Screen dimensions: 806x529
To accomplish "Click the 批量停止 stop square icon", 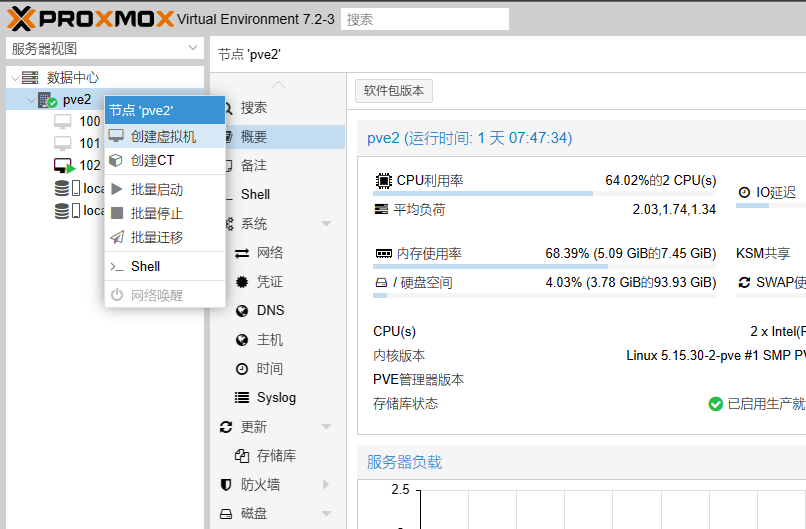I will point(117,213).
